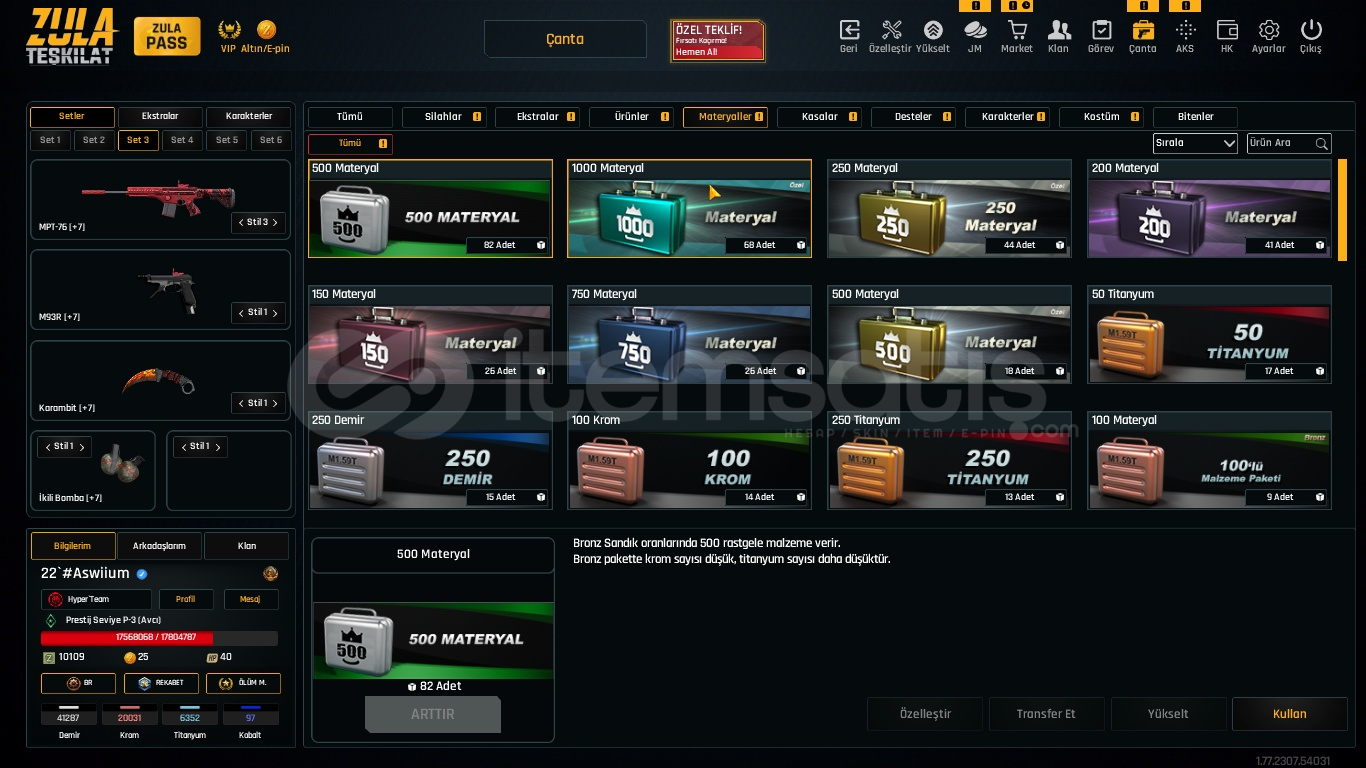Viewport: 1366px width, 768px height.
Task: Click the Transfer Et button
Action: tap(1046, 714)
